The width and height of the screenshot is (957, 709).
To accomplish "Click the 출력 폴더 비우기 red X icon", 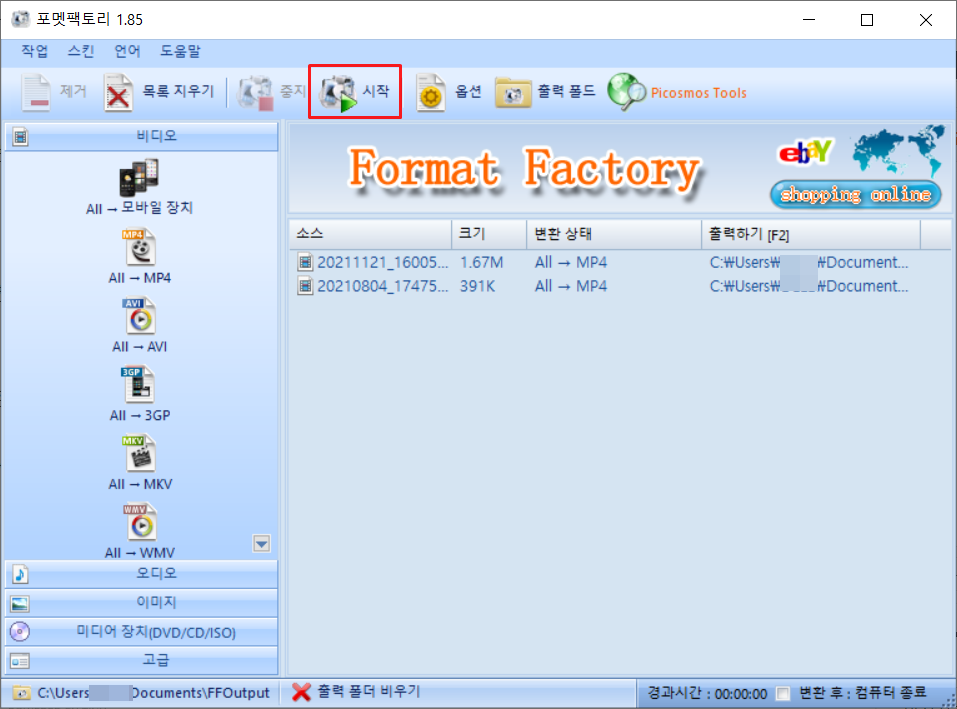I will [301, 692].
